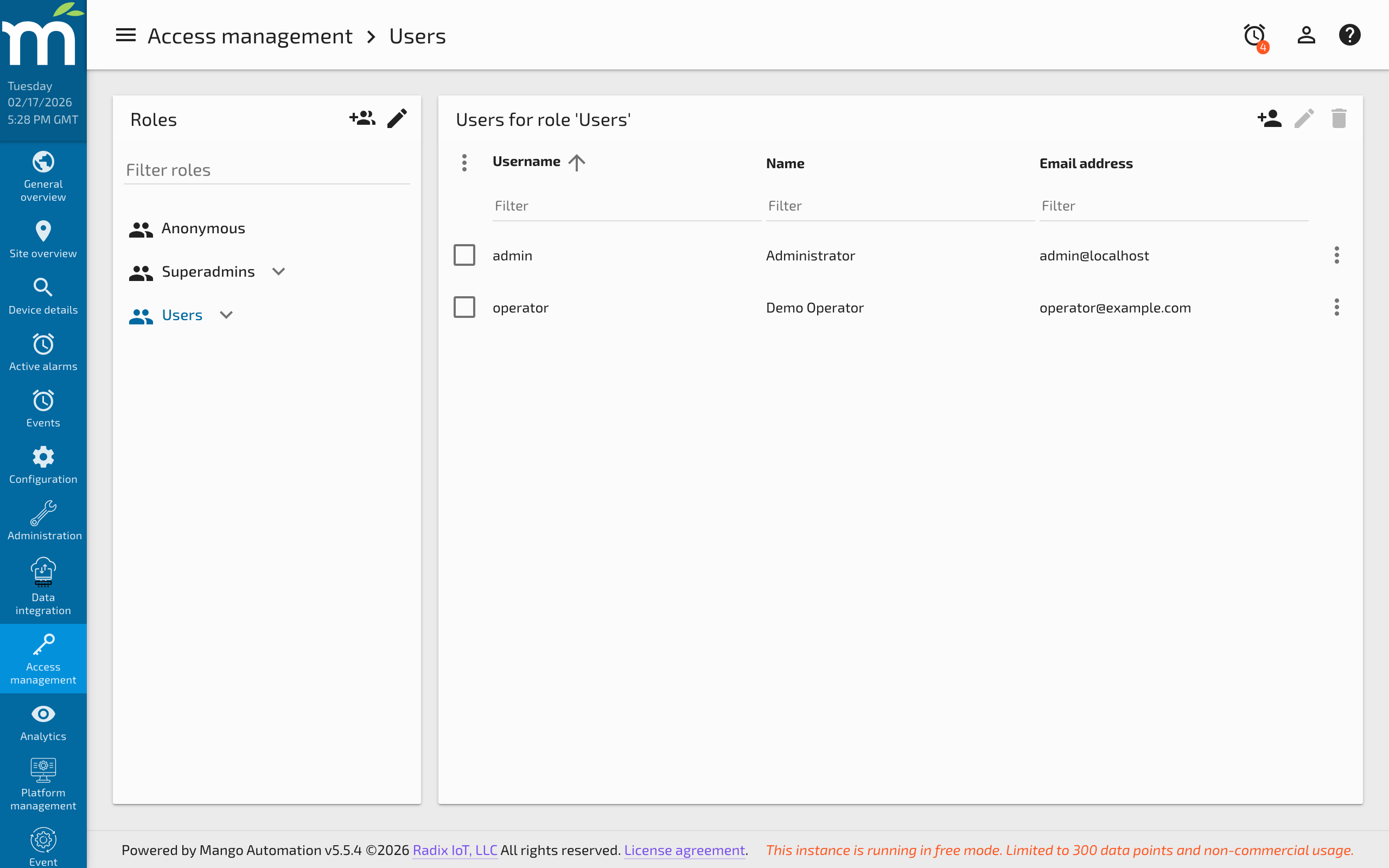
Task: Open the help question mark icon
Action: 1349,34
